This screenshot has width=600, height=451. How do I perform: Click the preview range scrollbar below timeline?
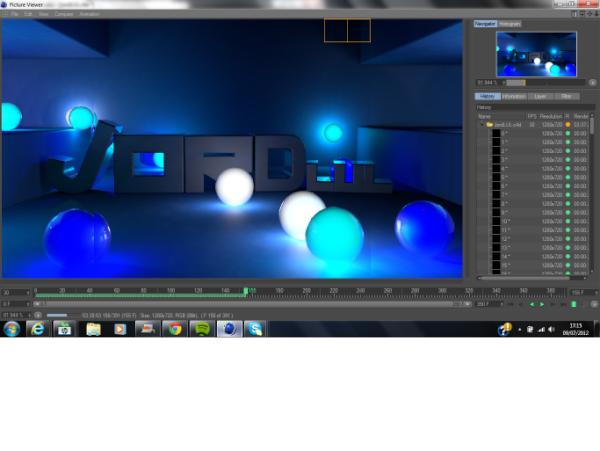pyautogui.click(x=253, y=304)
